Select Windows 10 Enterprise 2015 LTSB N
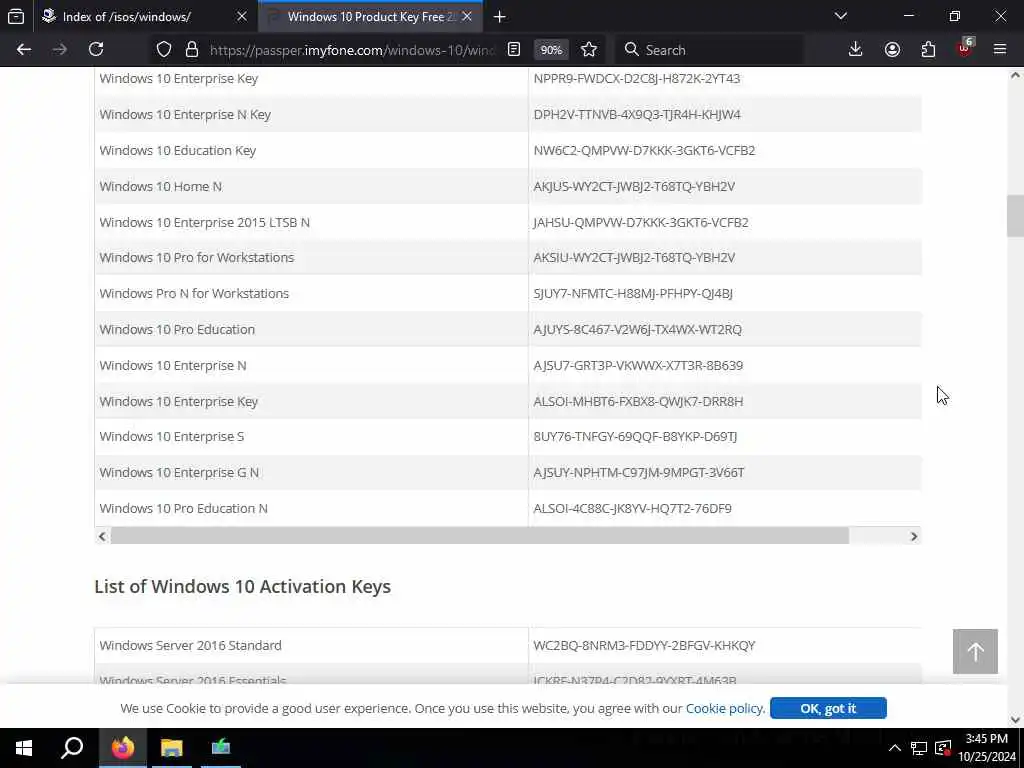 (204, 222)
